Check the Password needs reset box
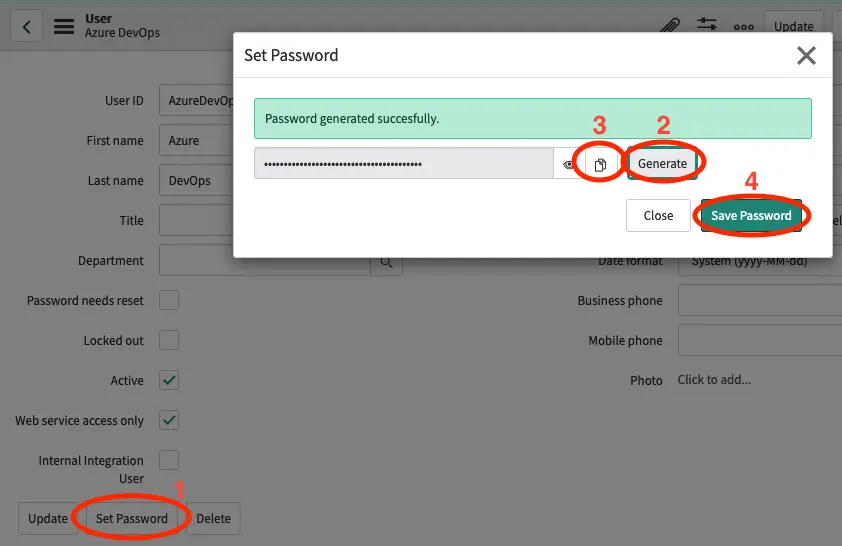This screenshot has width=842, height=546. (x=169, y=300)
